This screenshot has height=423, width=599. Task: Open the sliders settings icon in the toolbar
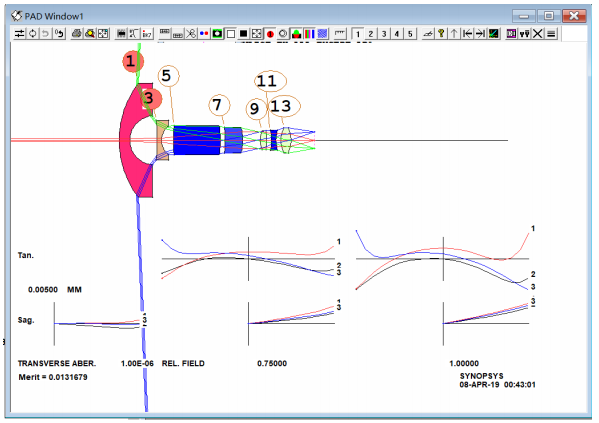click(x=19, y=34)
